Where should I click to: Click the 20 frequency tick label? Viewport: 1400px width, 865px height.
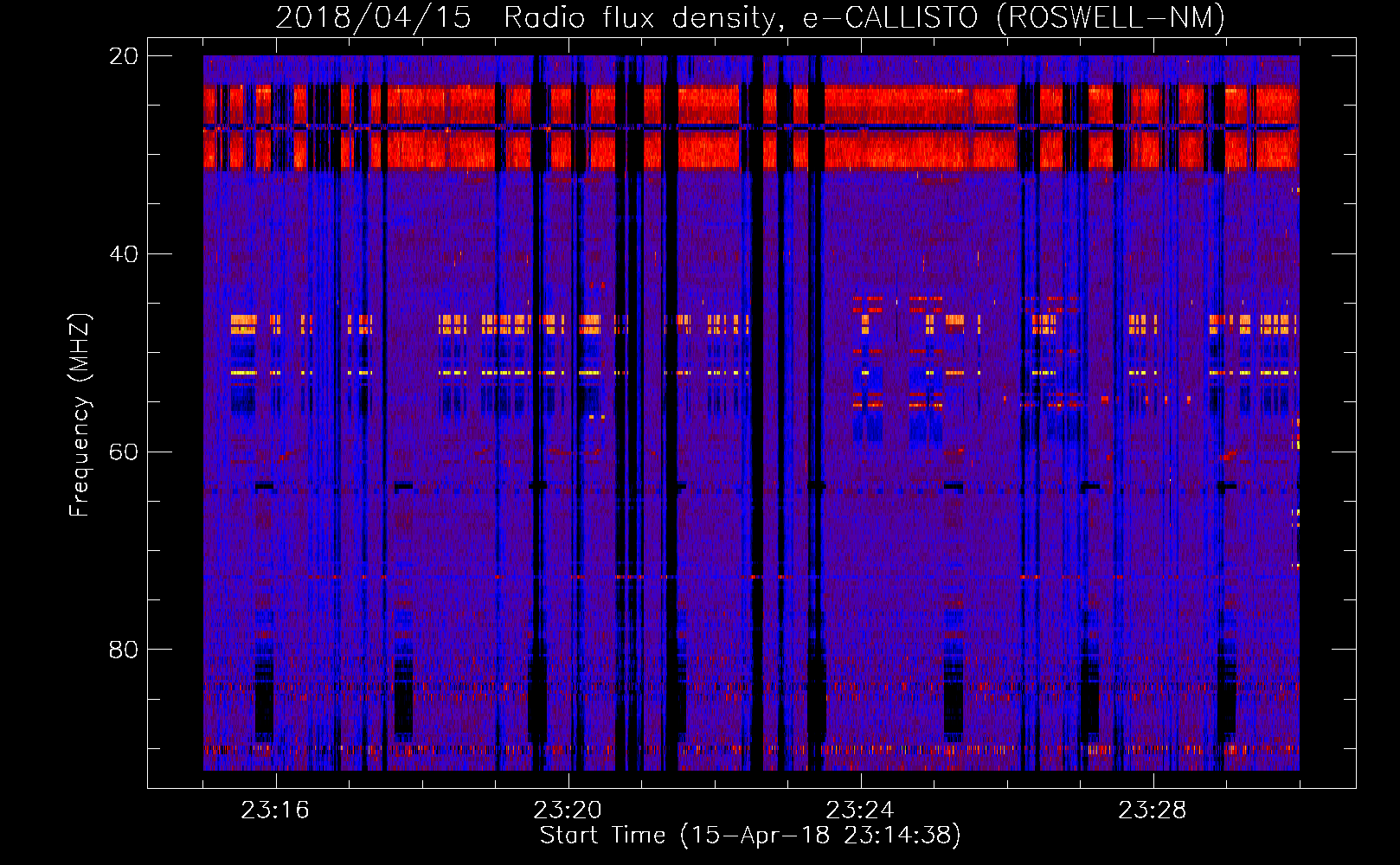pyautogui.click(x=123, y=56)
